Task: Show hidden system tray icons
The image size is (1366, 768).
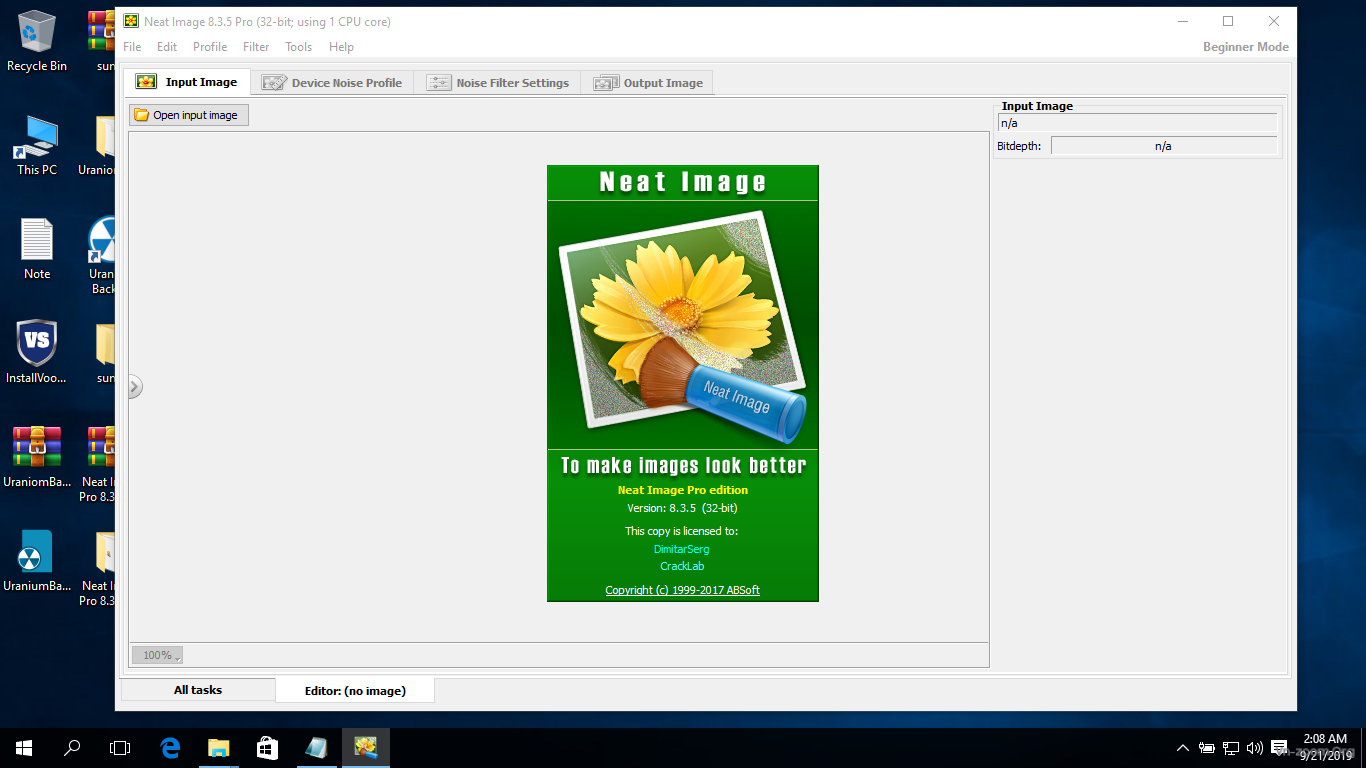Action: click(1183, 747)
